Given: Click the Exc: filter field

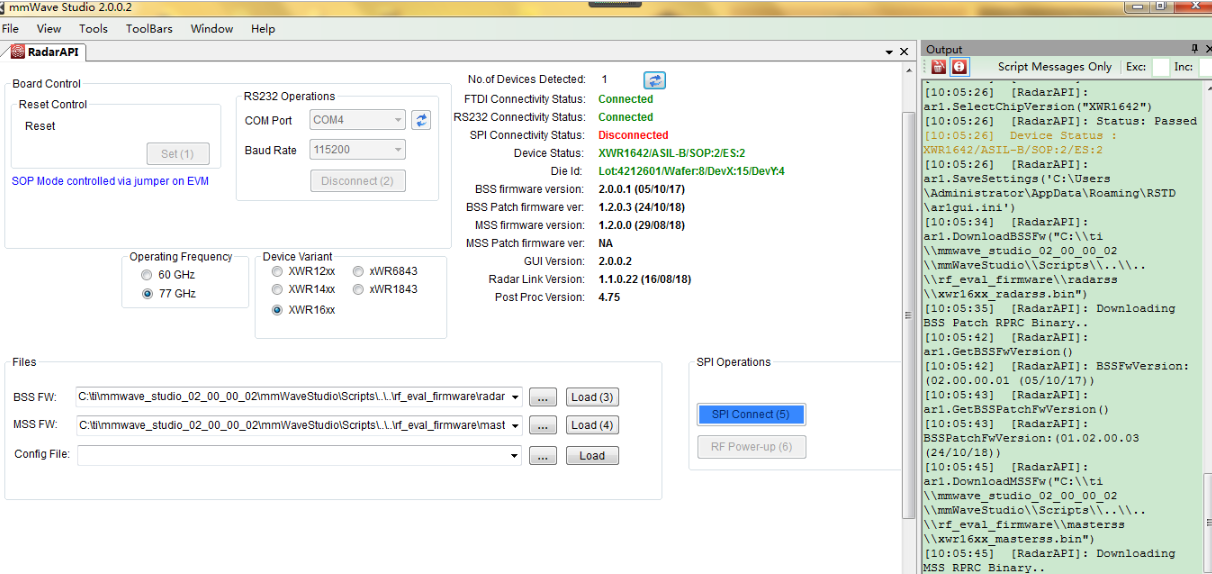Looking at the screenshot, I should 1160,67.
